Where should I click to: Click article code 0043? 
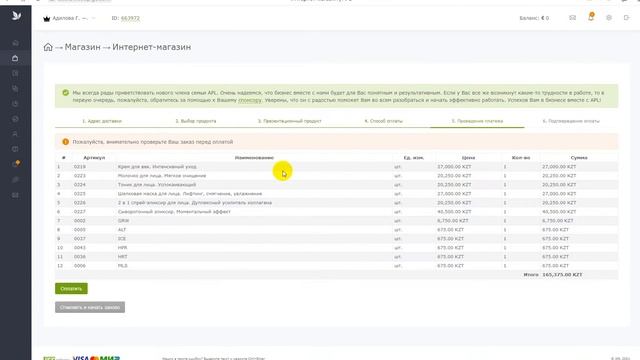[80, 248]
